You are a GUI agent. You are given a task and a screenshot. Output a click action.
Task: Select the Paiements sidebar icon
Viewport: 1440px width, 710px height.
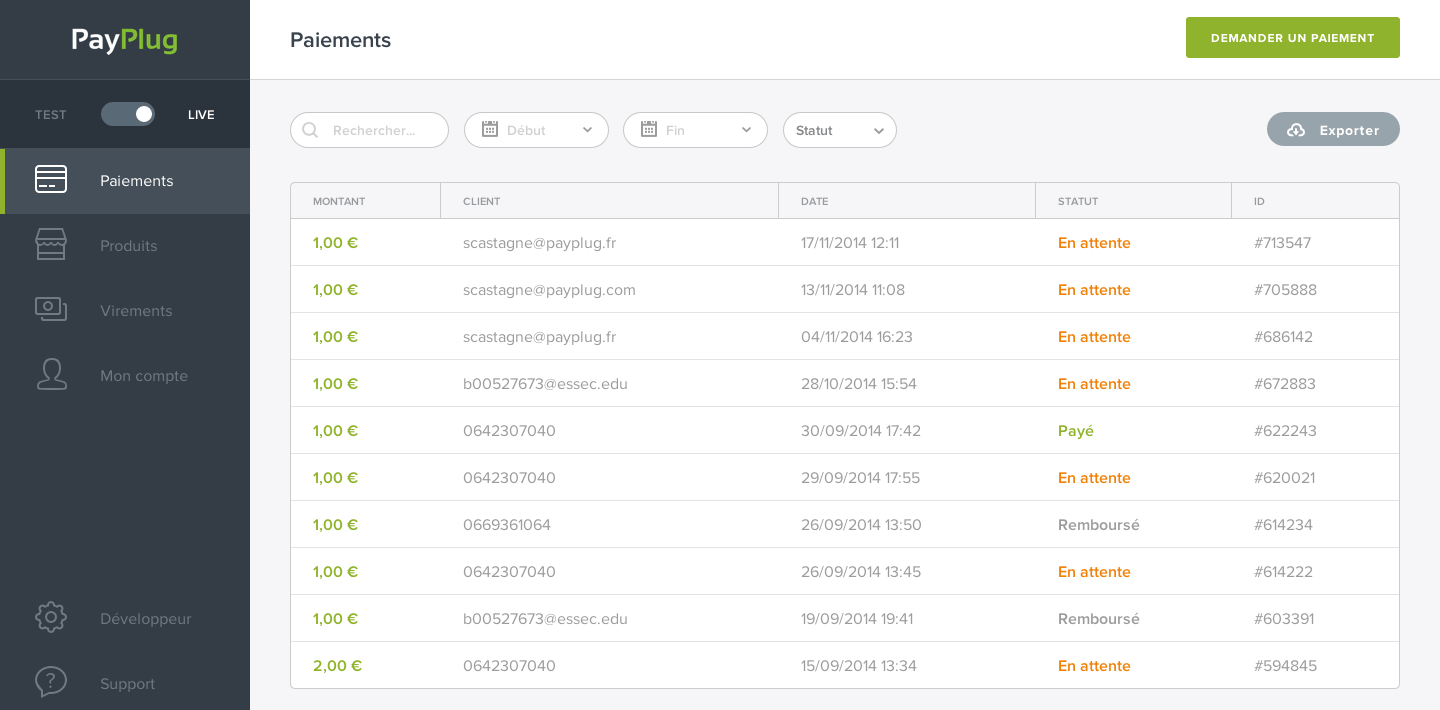pos(51,179)
